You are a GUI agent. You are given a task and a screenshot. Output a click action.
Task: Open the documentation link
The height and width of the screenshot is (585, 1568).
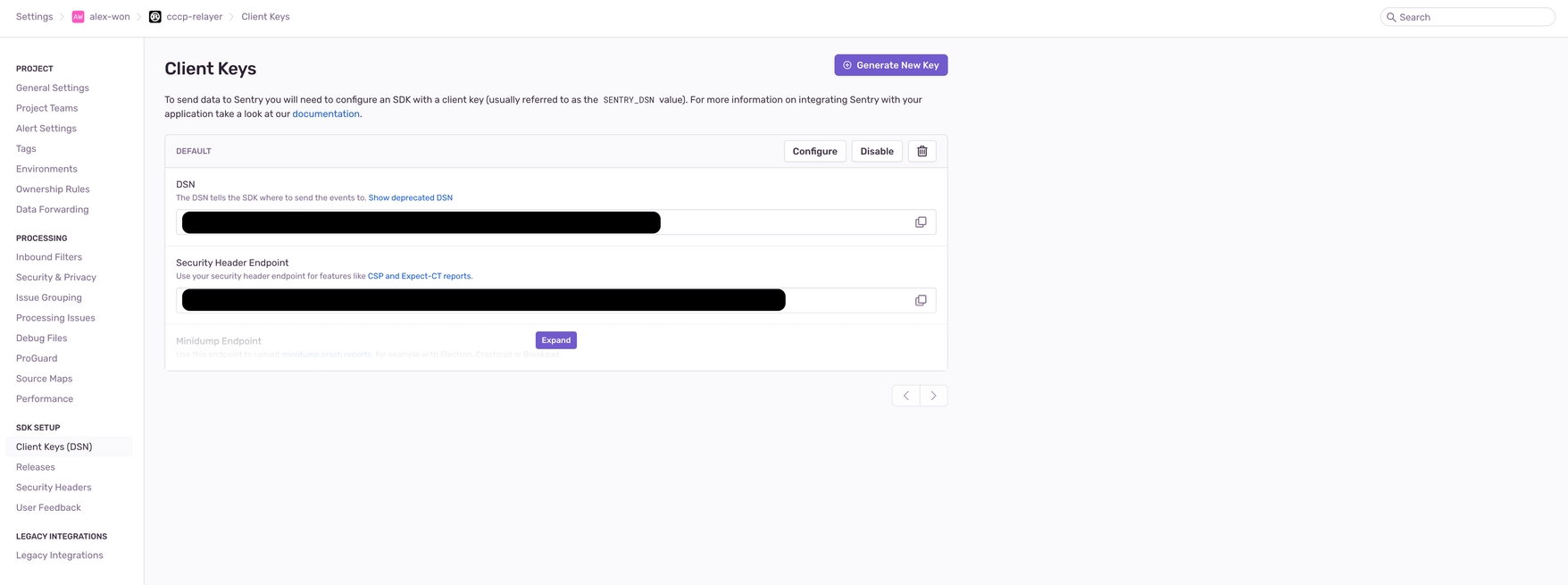click(326, 114)
